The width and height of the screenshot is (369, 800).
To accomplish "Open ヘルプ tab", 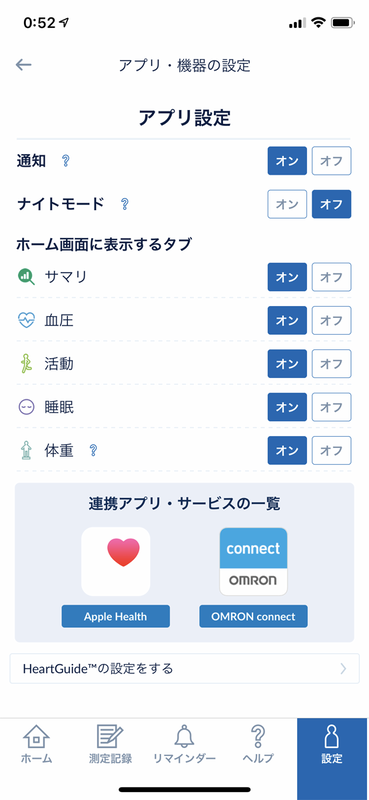I will [x=258, y=744].
